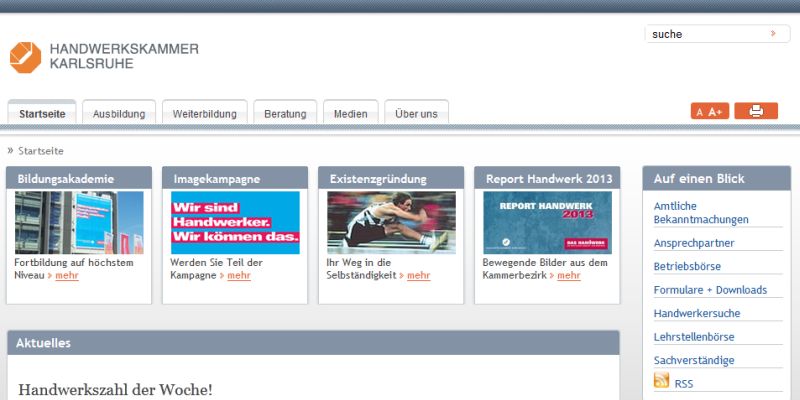This screenshot has width=800, height=400.
Task: Open the Report Handwerk 2013 image
Action: pyautogui.click(x=547, y=222)
